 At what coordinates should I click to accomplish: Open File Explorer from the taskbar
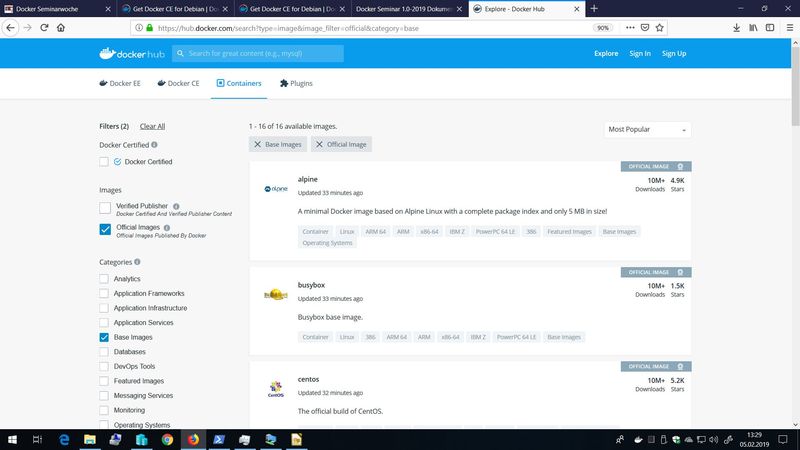[x=90, y=439]
